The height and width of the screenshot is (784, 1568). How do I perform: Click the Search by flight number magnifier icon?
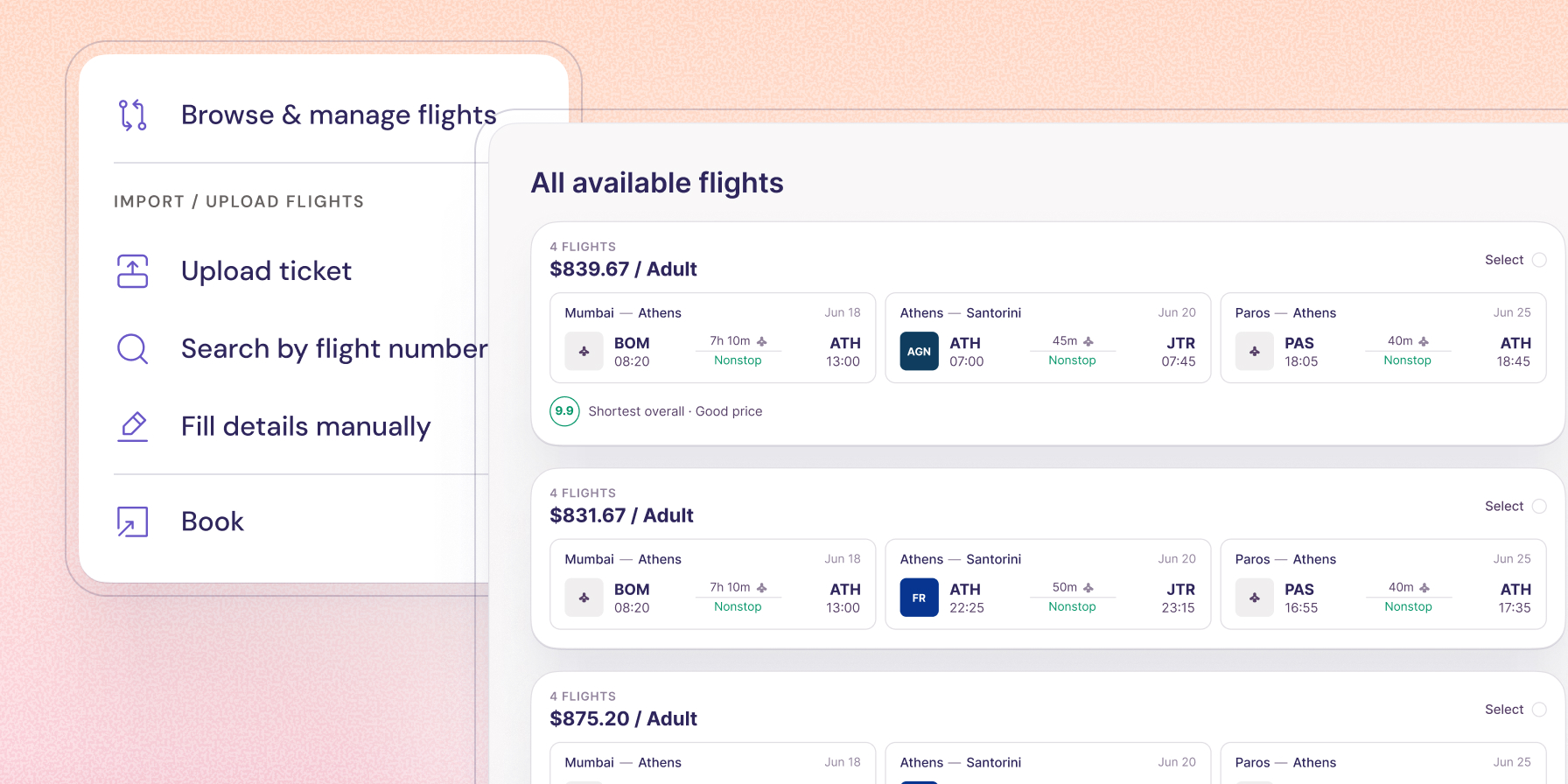point(133,349)
